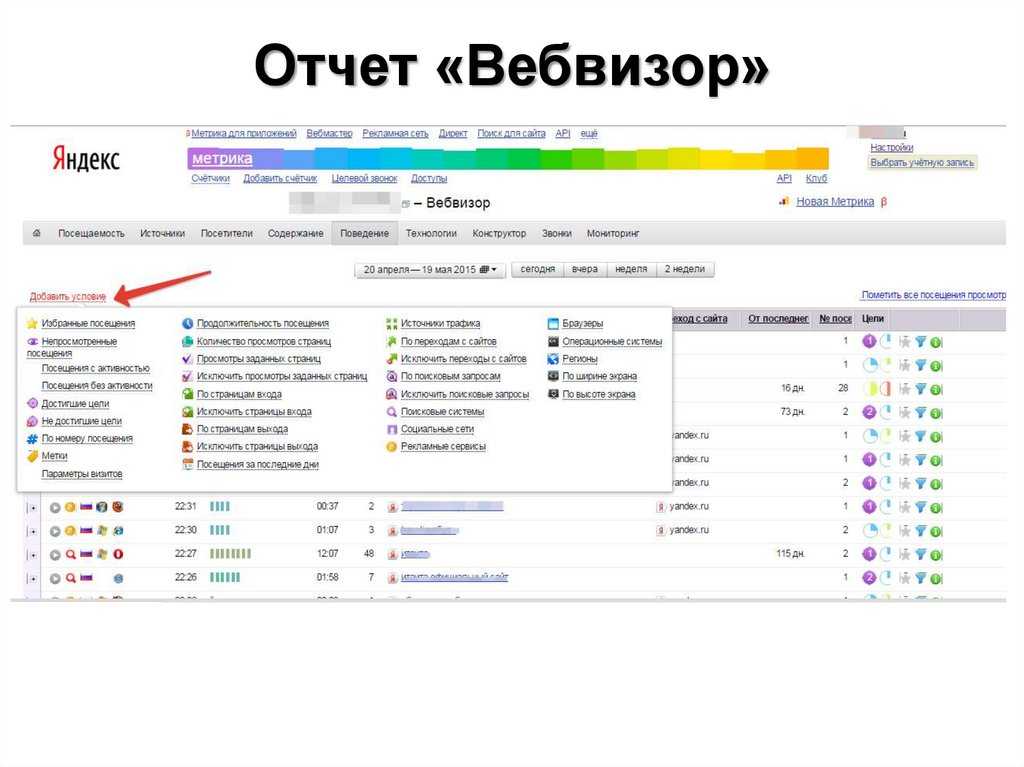The image size is (1024, 767).
Task: Expand the visit row at 22:30
Action: point(31,532)
